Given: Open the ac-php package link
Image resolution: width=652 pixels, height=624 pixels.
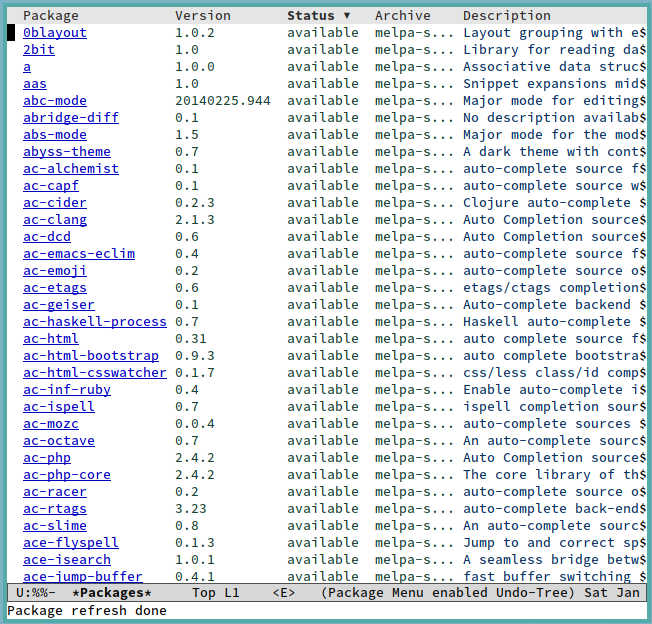Looking at the screenshot, I should [x=47, y=458].
